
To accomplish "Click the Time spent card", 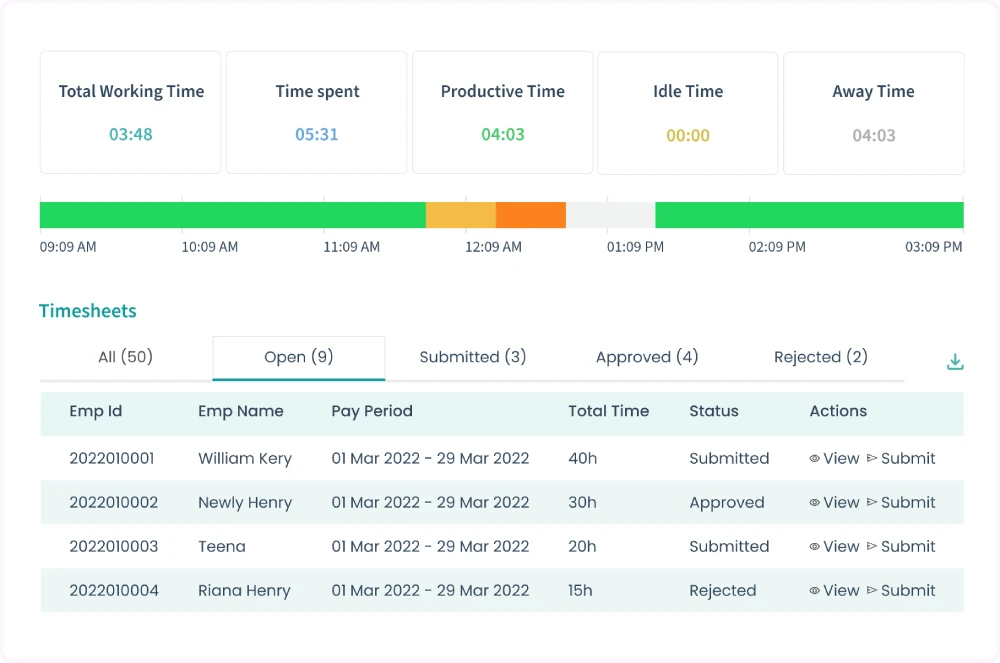I will [317, 112].
